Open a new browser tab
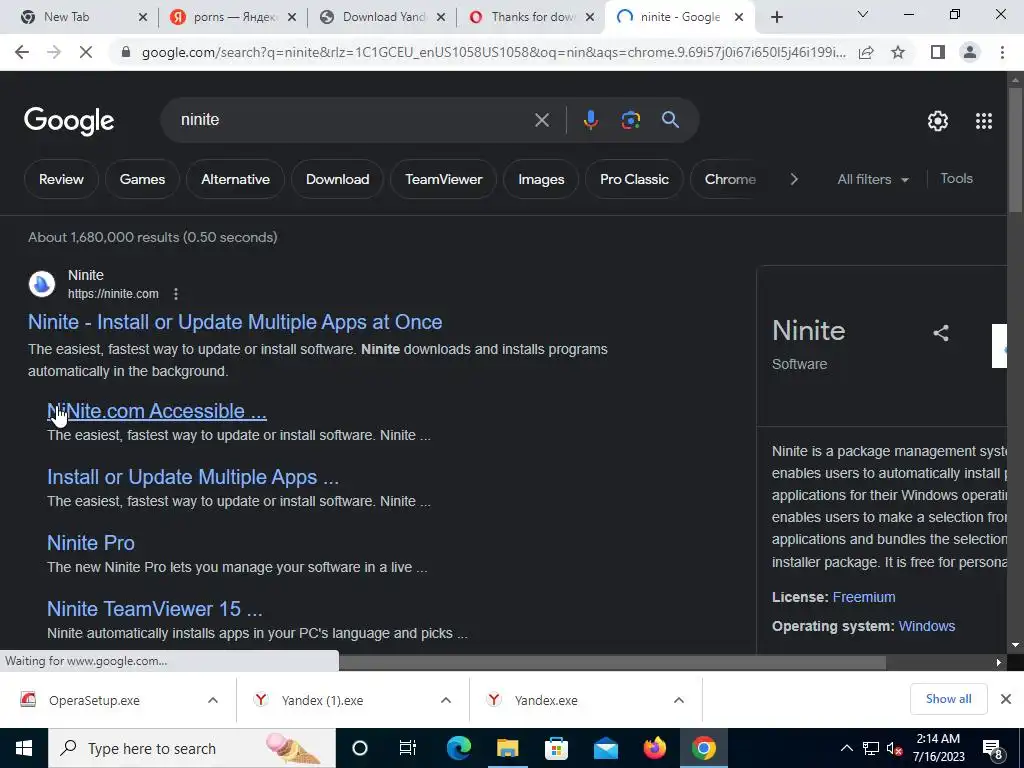The width and height of the screenshot is (1024, 768). (776, 17)
